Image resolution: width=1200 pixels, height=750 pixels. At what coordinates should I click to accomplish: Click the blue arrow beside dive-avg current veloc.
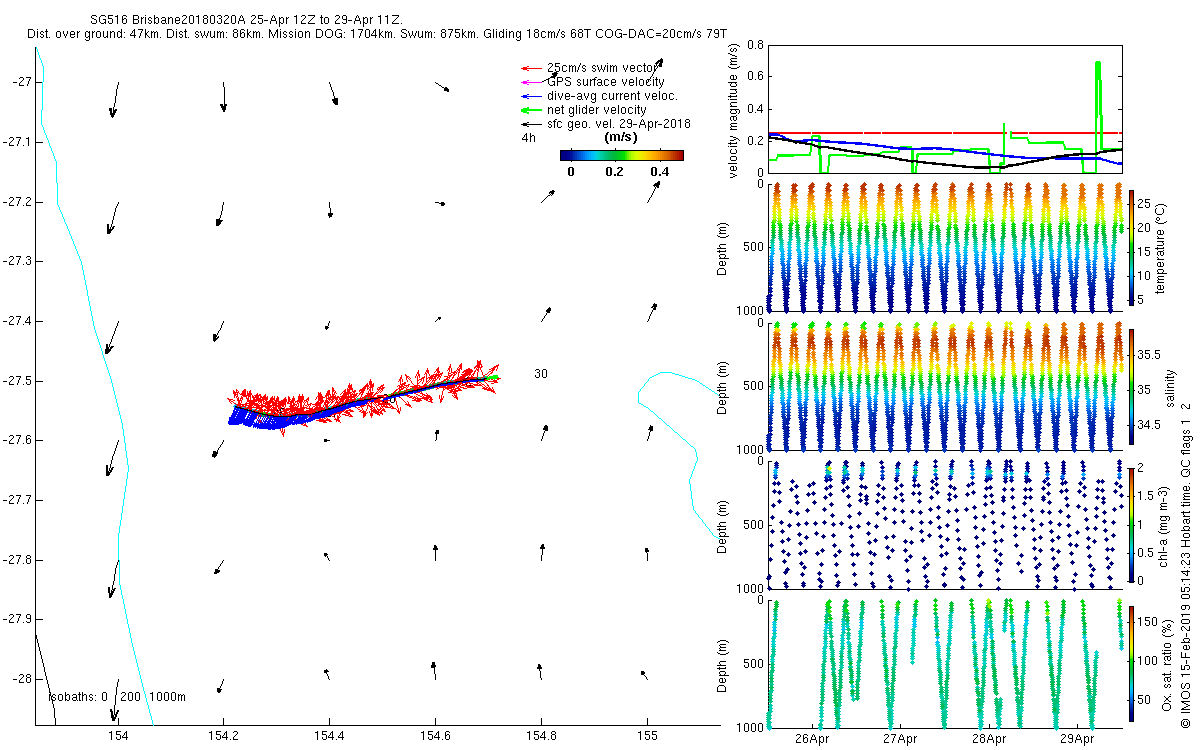[x=530, y=96]
